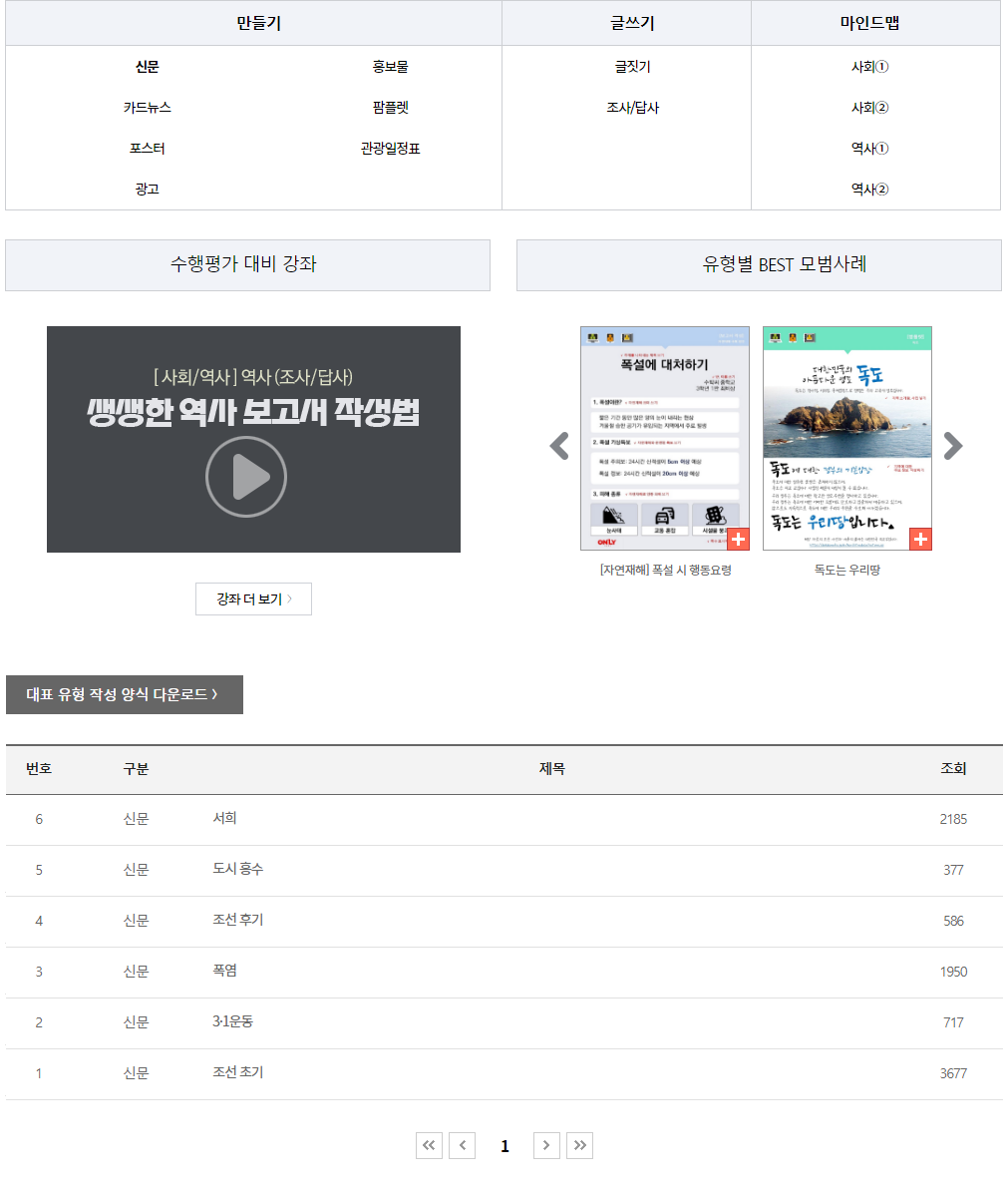Viewport: 1008px width, 1195px height.
Task: Open [자연재해] 폭설 시 행동요령 caption link
Action: pyautogui.click(x=665, y=570)
